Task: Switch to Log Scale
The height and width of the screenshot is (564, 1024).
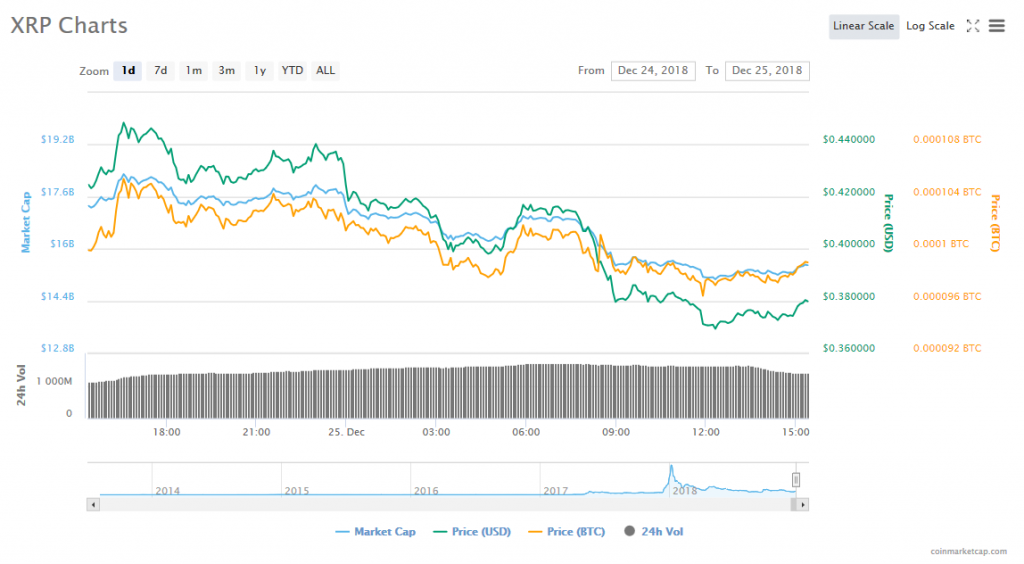Action: (x=930, y=26)
